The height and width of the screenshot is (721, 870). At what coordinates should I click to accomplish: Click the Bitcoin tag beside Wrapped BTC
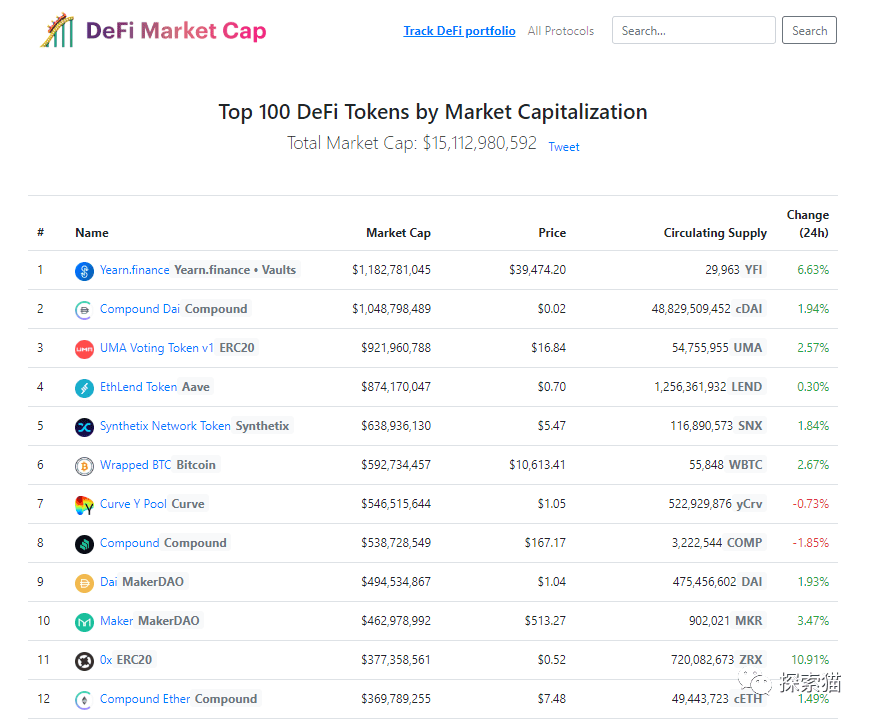click(x=196, y=465)
